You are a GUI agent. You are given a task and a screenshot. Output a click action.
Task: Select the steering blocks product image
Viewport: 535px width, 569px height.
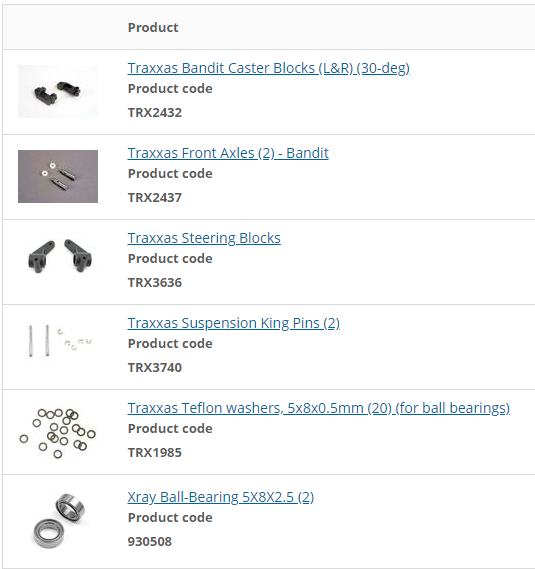pyautogui.click(x=58, y=256)
